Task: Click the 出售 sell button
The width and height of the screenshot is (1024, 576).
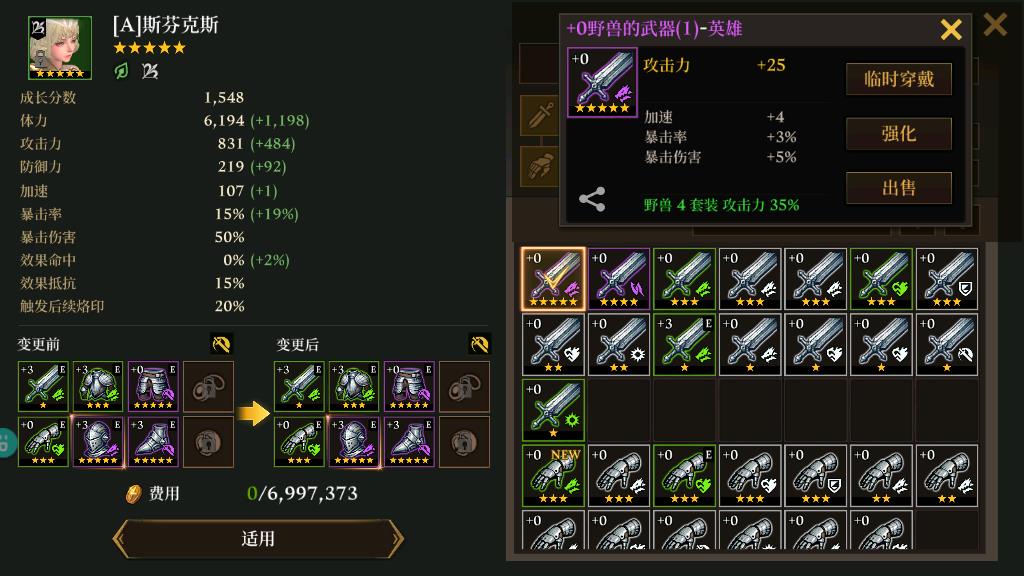Action: 899,188
